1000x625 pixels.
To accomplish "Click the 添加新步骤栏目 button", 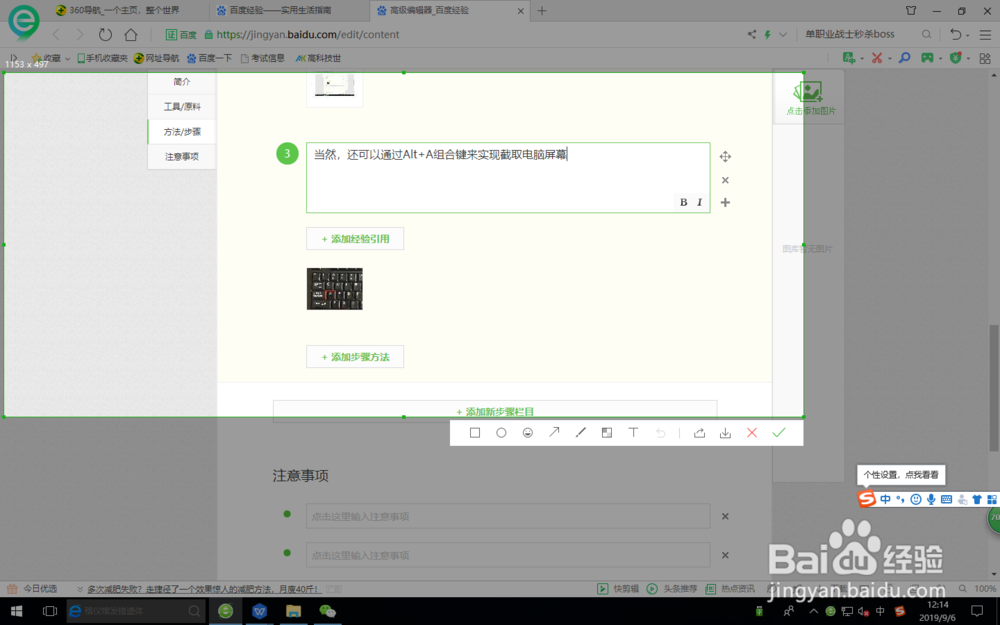I will point(495,411).
